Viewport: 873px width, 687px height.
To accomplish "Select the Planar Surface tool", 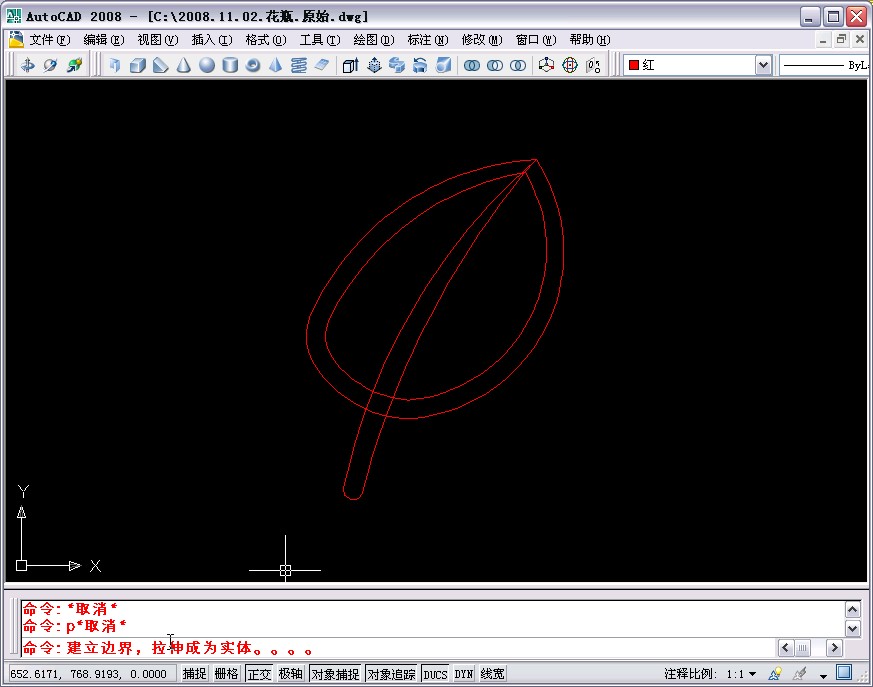I will (322, 65).
